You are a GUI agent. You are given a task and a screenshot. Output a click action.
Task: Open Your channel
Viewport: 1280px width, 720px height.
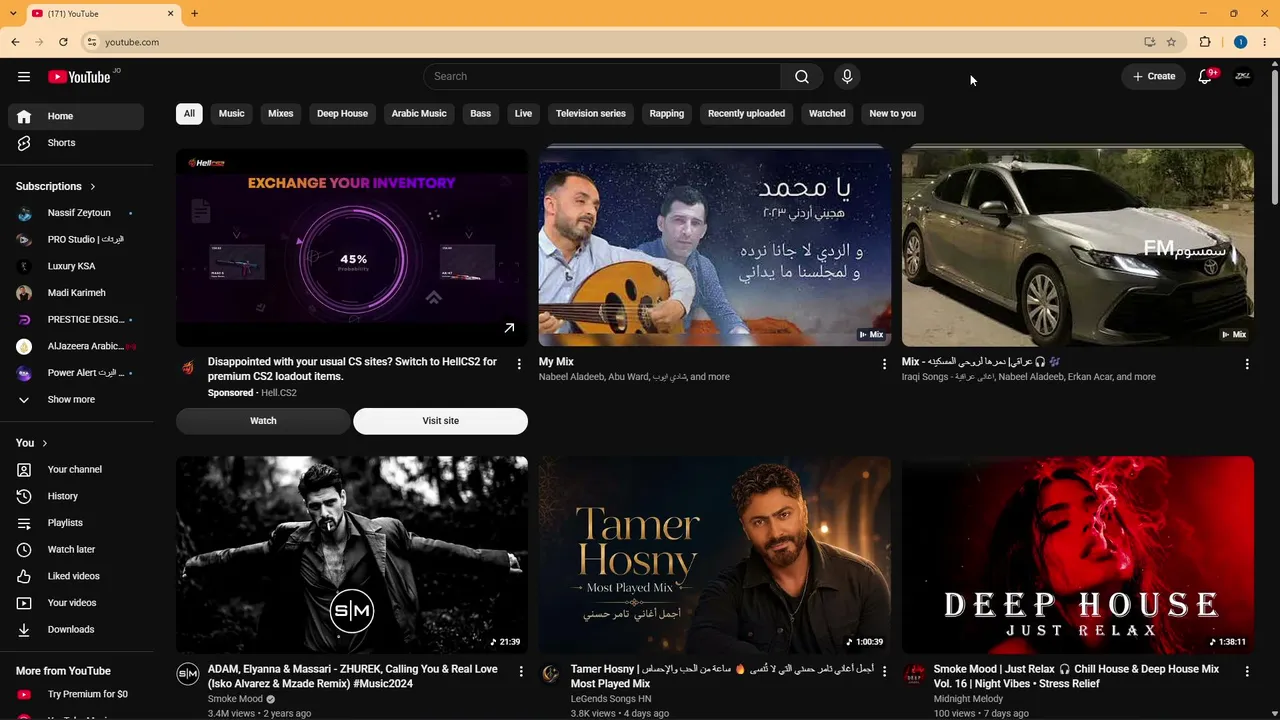tap(76, 469)
